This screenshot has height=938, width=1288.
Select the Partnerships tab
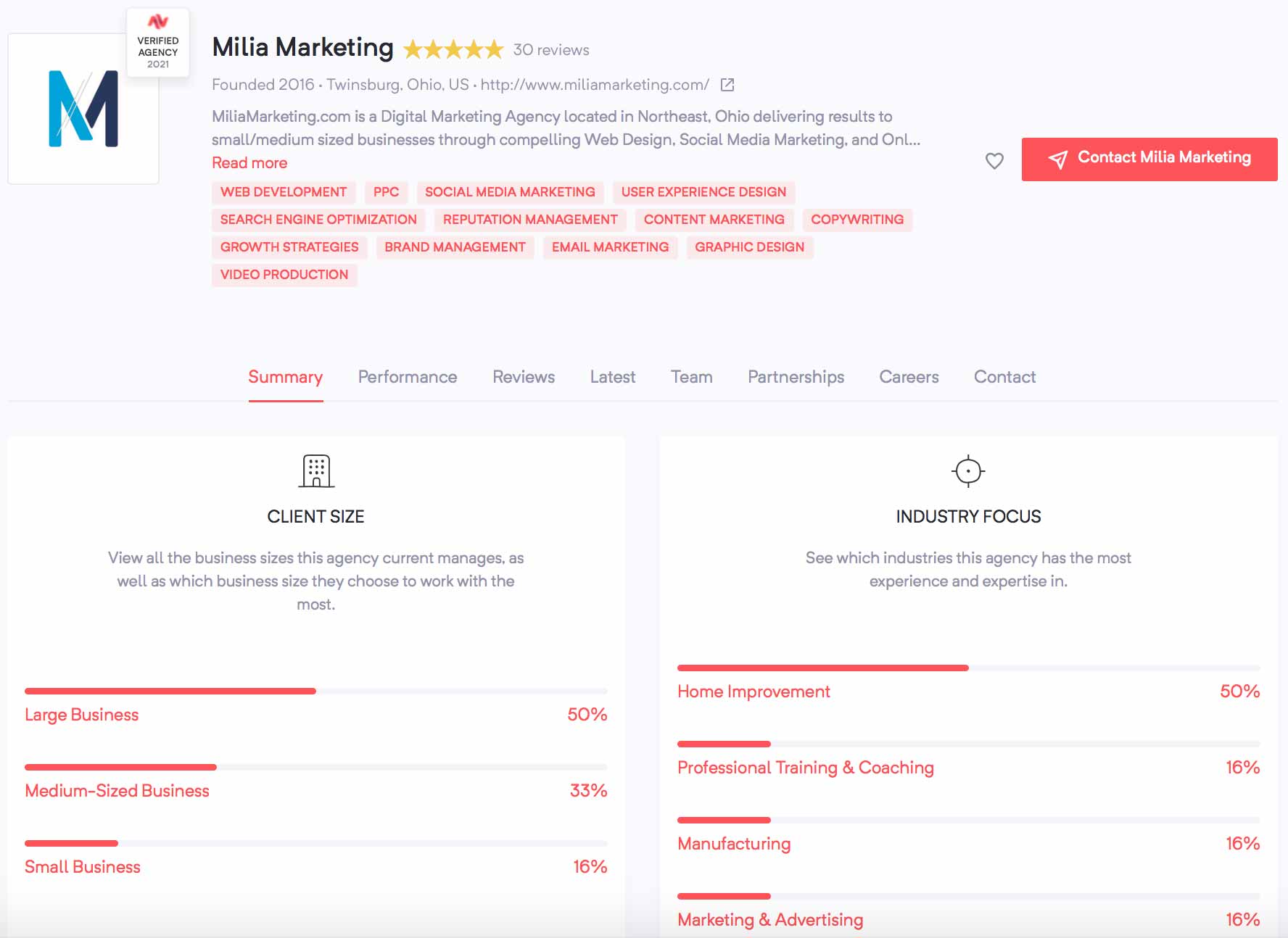796,377
